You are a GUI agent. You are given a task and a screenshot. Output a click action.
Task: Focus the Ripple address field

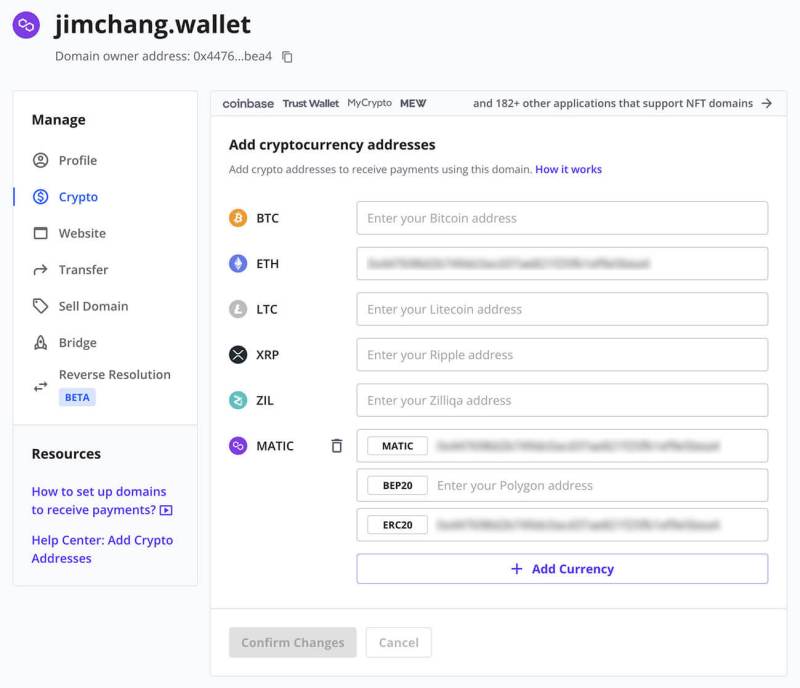(562, 355)
